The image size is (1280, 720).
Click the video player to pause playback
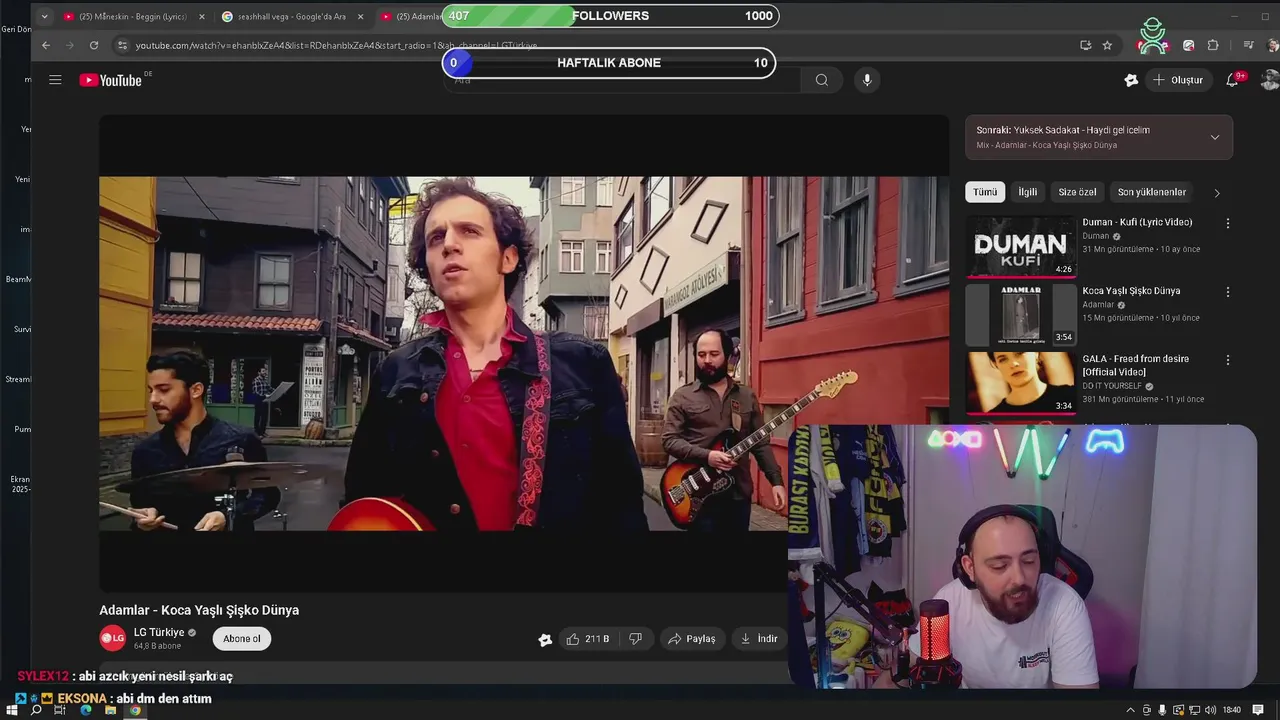click(x=524, y=353)
